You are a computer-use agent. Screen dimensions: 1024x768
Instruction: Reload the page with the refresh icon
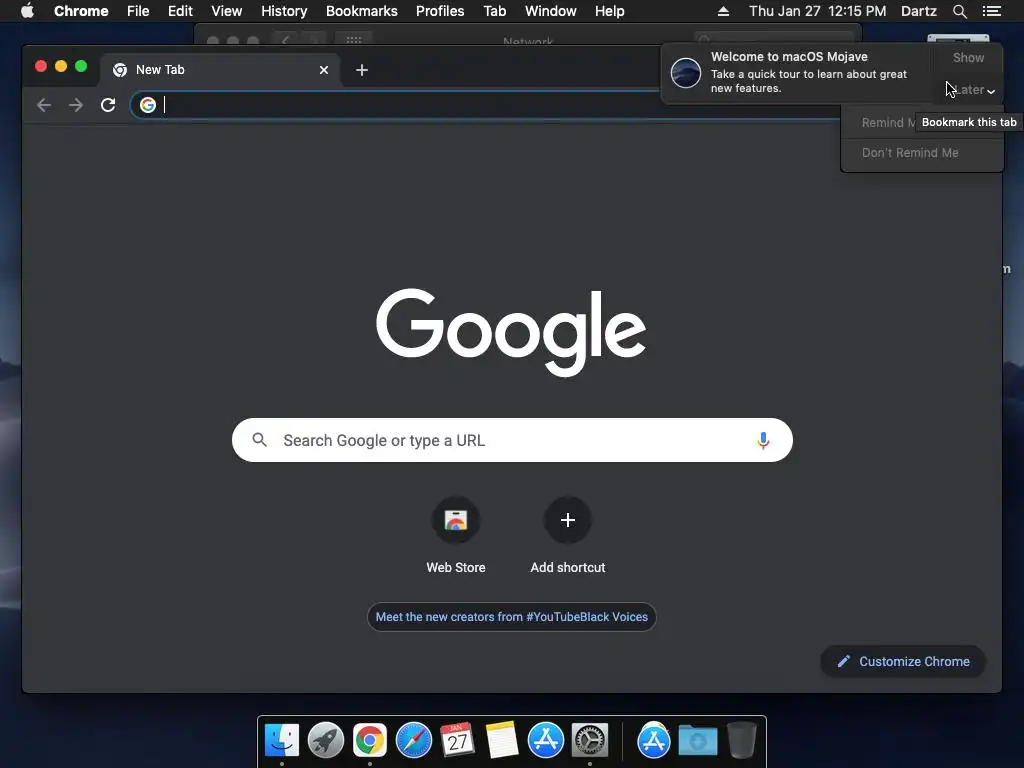click(x=108, y=104)
